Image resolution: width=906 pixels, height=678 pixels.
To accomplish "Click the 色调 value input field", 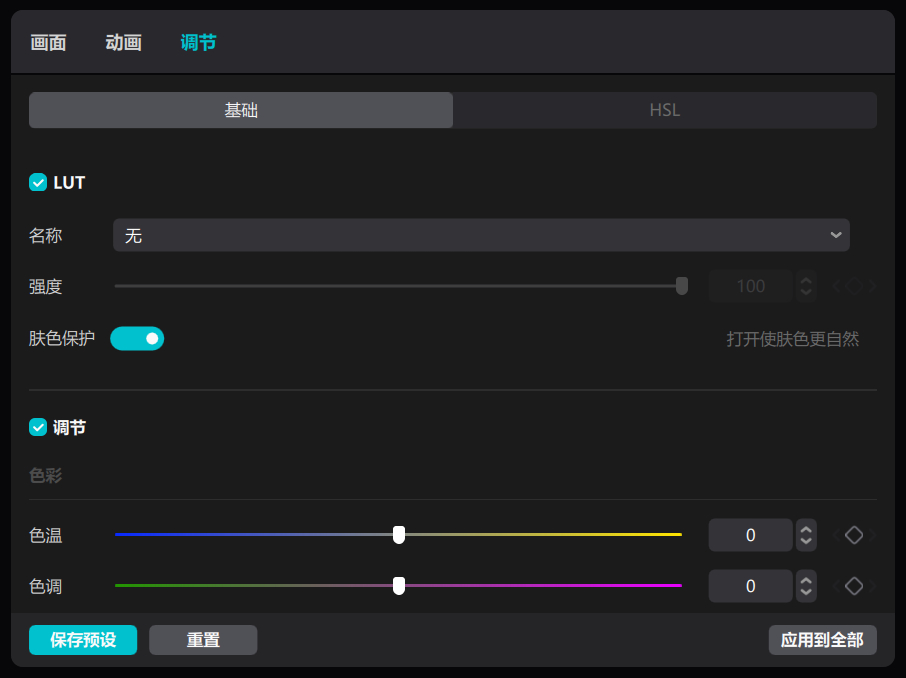I will click(x=751, y=586).
